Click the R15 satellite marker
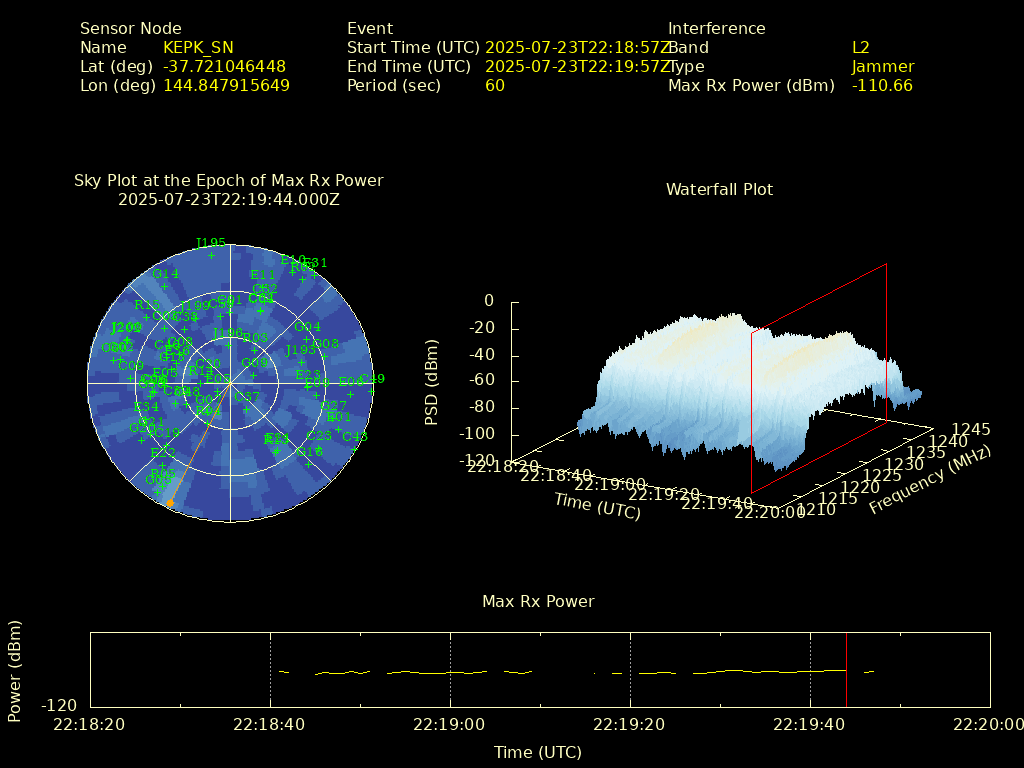Screen dimensions: 1024x768 click(147, 317)
